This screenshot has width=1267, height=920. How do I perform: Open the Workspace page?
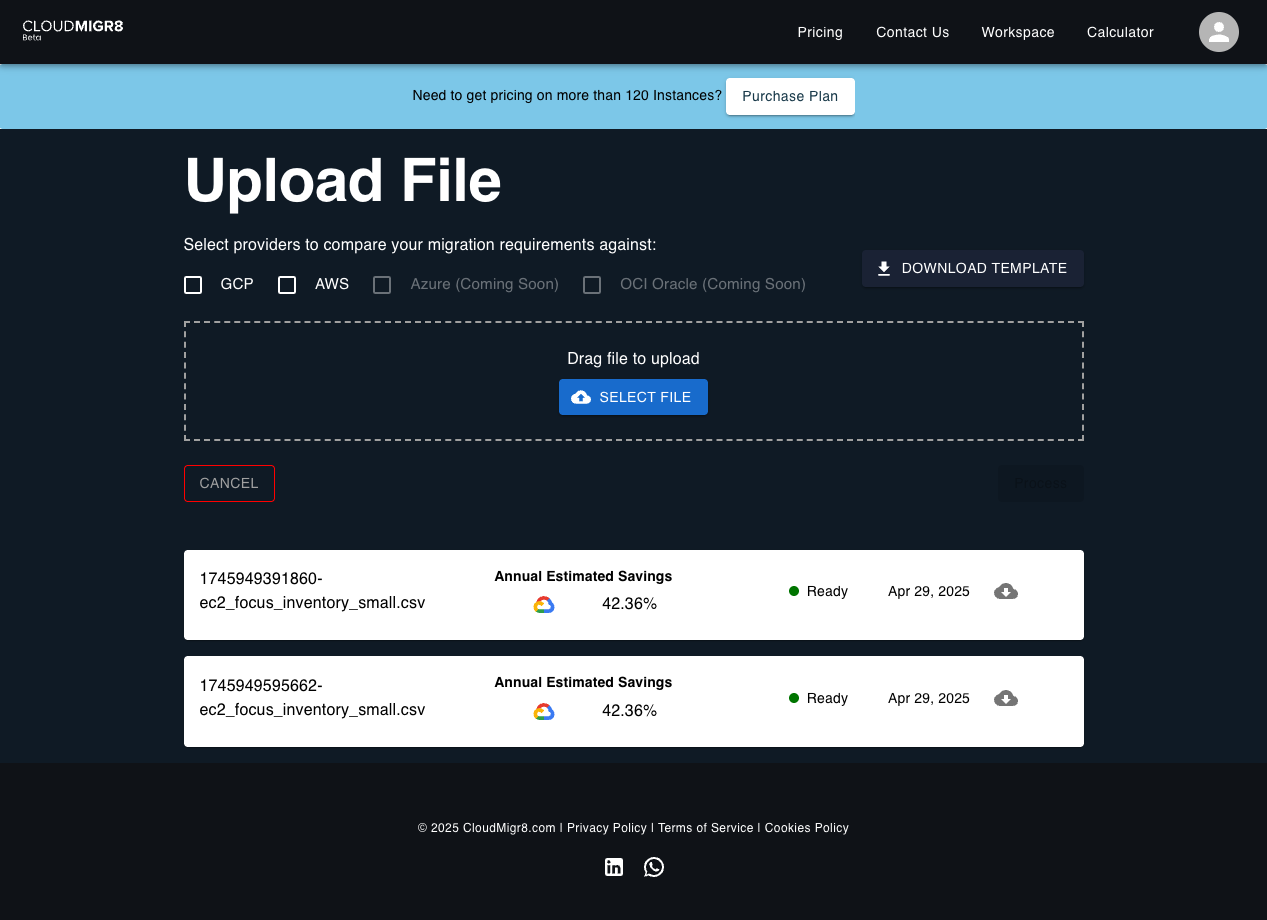[x=1018, y=32]
